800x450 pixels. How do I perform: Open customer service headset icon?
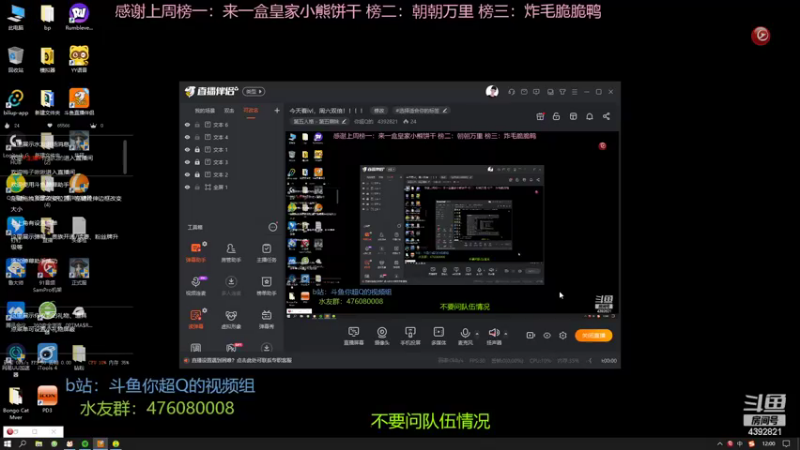tap(511, 92)
